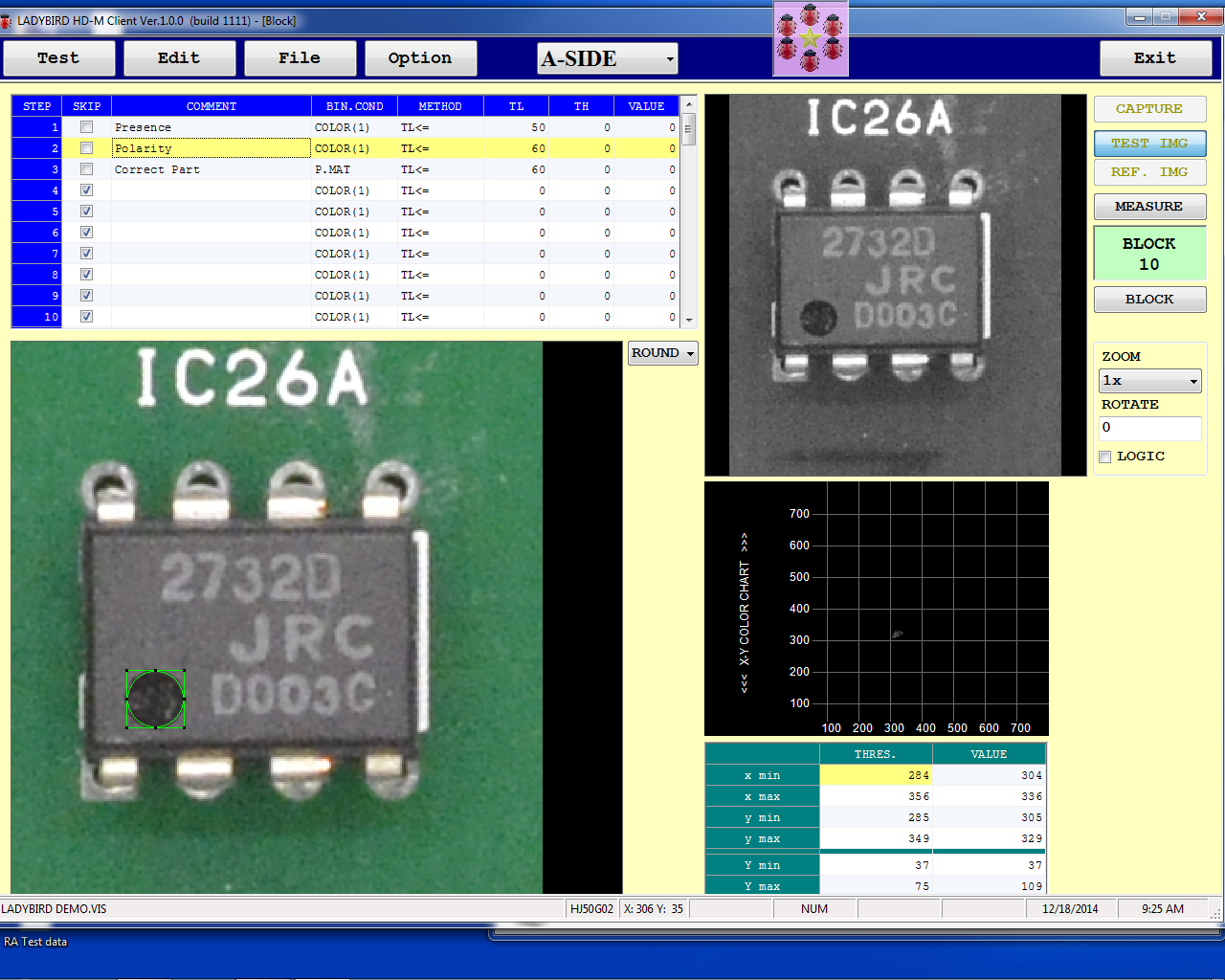Click the y max threshold value 349
This screenshot has height=980, width=1225.
876,838
